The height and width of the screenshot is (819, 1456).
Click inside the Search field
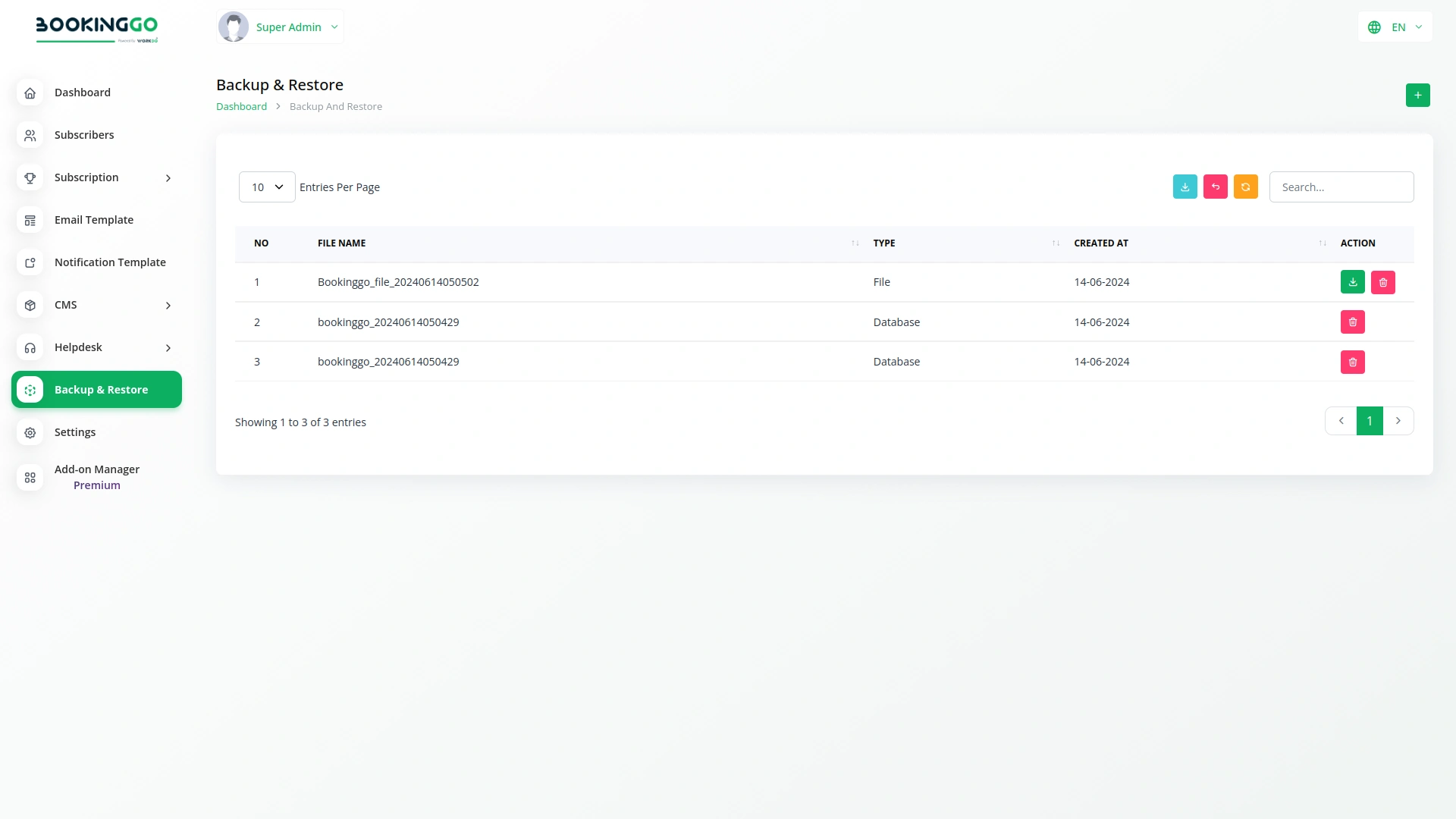(1341, 187)
